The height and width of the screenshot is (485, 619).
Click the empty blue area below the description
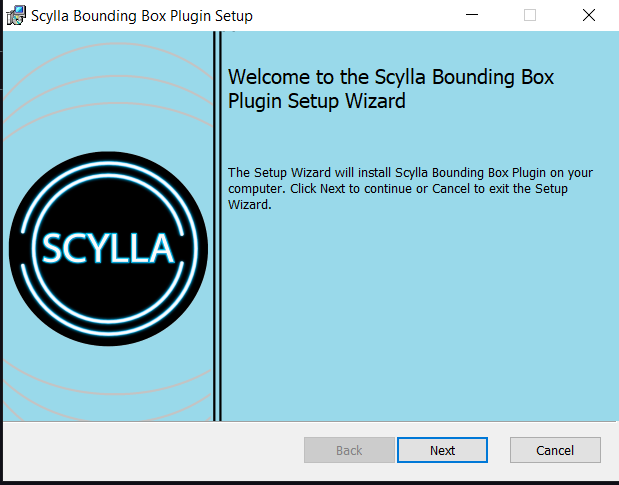pyautogui.click(x=415, y=320)
